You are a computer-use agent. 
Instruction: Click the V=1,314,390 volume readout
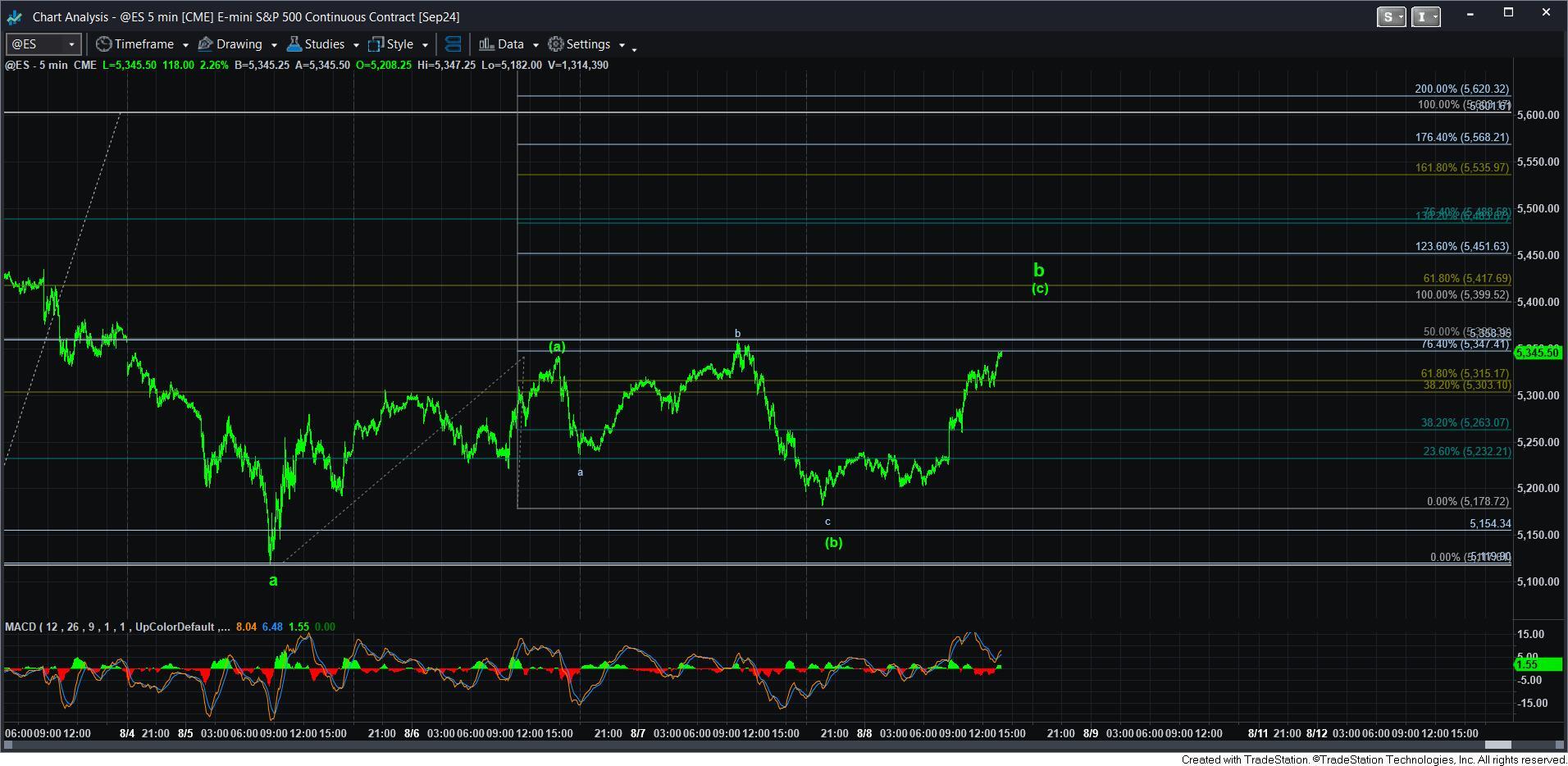coord(578,65)
